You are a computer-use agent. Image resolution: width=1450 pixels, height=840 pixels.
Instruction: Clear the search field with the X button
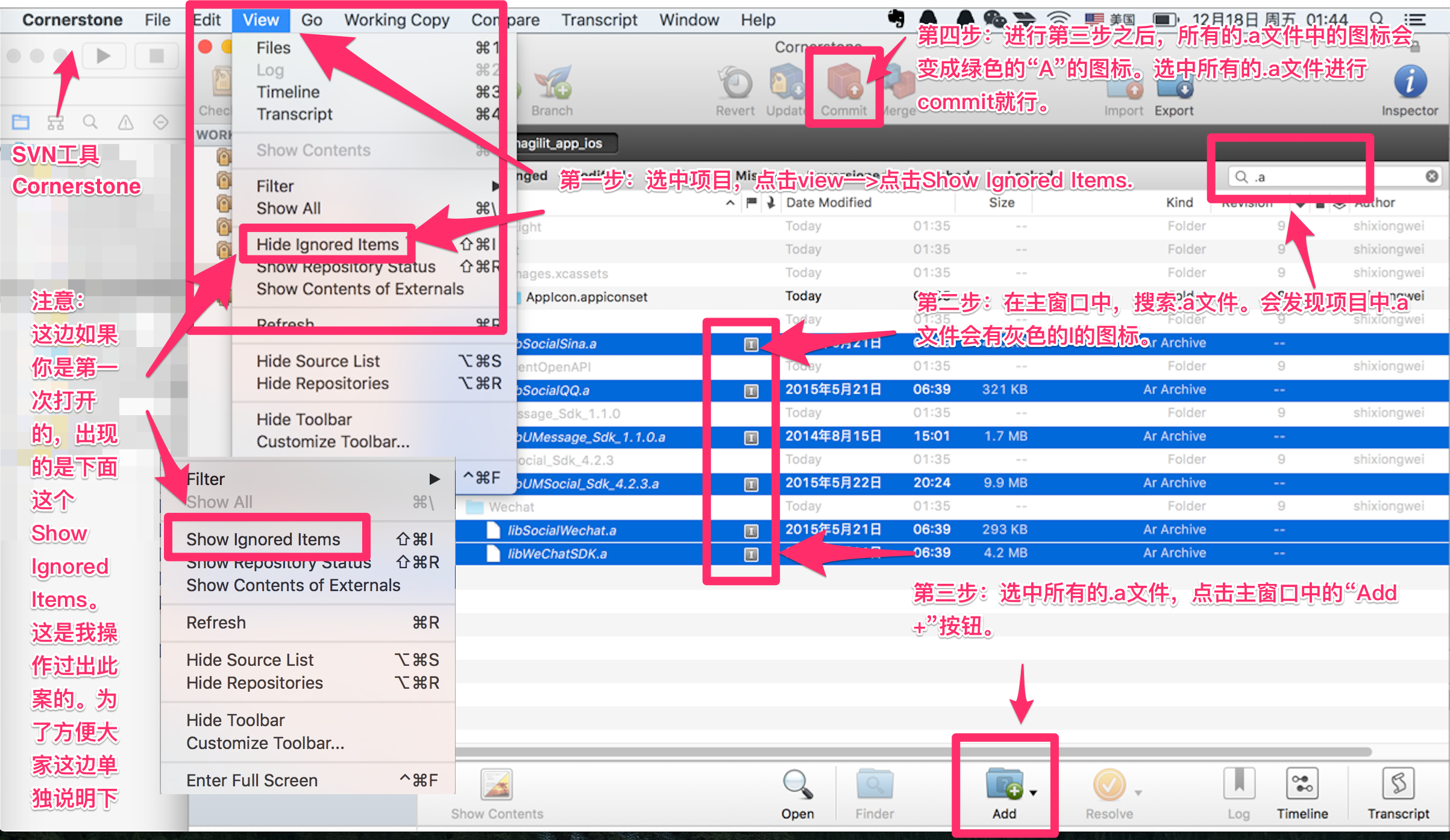click(1432, 177)
